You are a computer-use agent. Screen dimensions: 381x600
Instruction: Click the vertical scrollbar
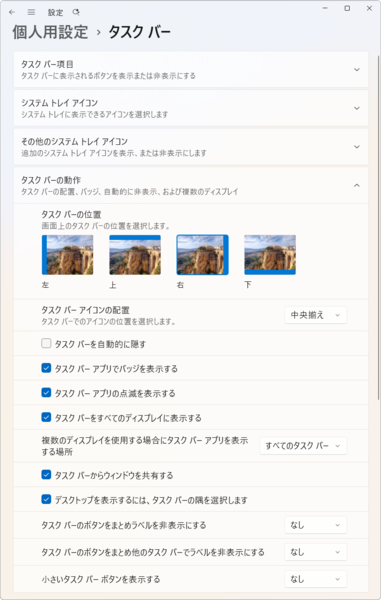click(378, 228)
